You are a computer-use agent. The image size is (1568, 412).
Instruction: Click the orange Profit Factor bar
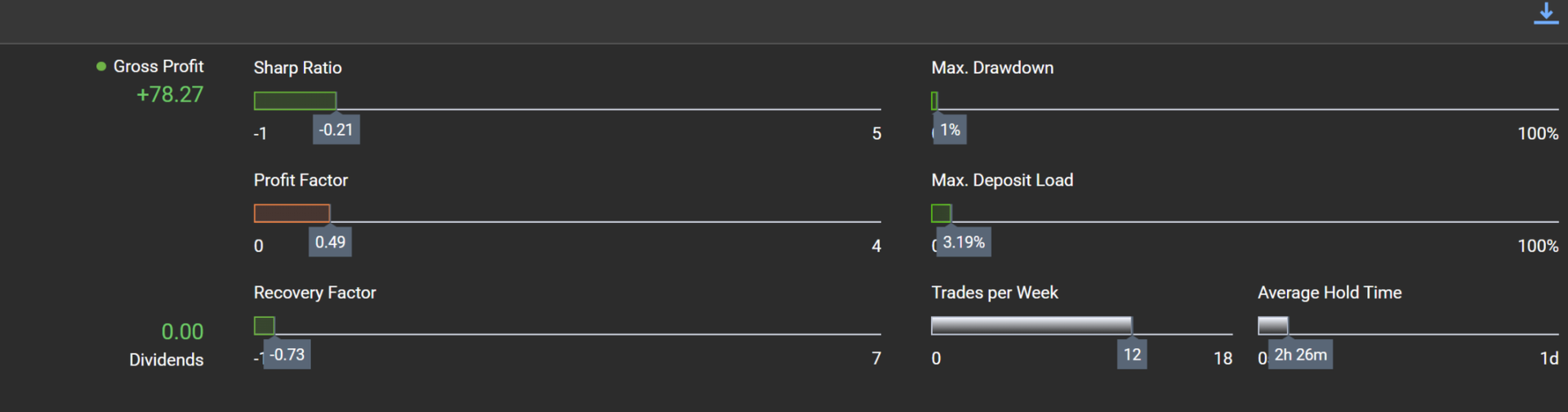[292, 213]
